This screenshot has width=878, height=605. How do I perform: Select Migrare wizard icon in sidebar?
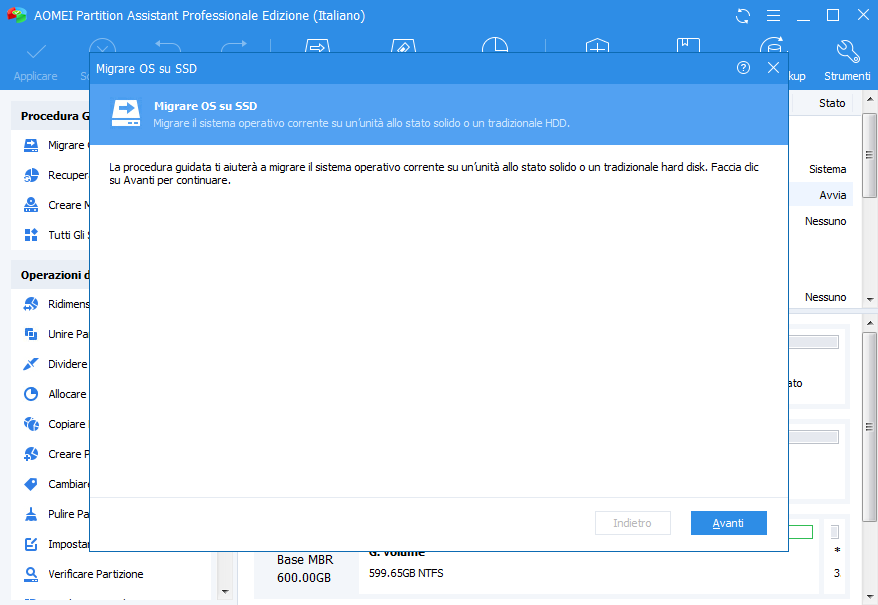(x=31, y=145)
